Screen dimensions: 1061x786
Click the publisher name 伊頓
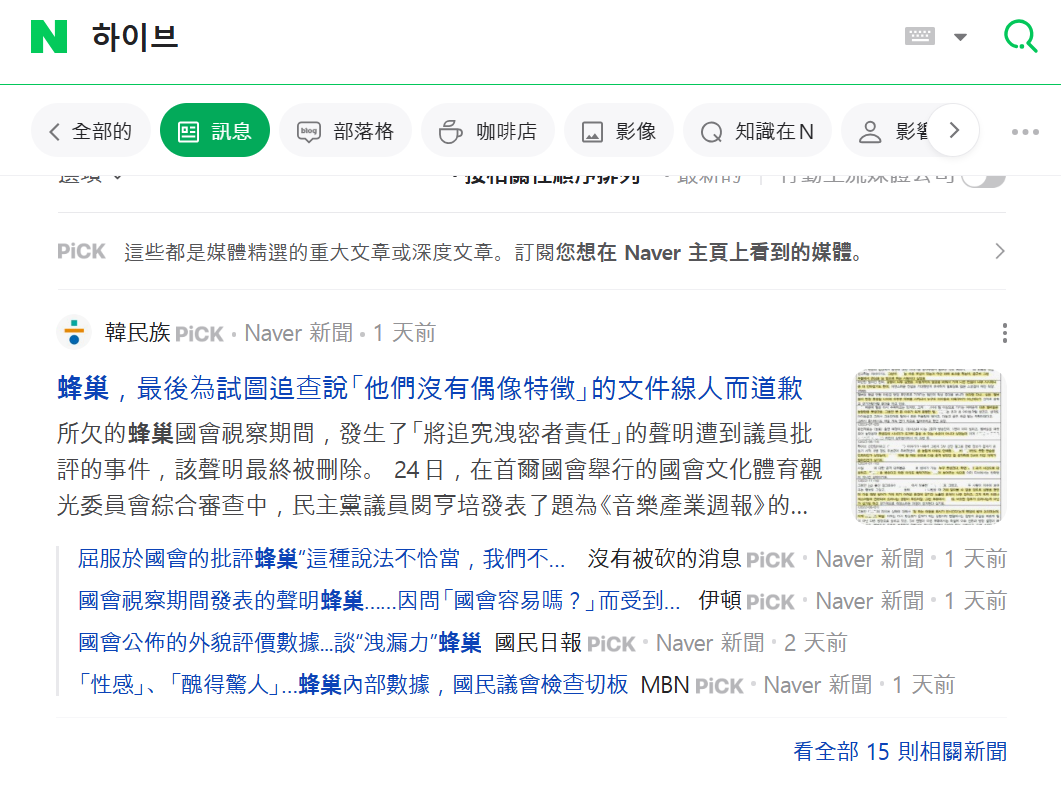tap(720, 601)
